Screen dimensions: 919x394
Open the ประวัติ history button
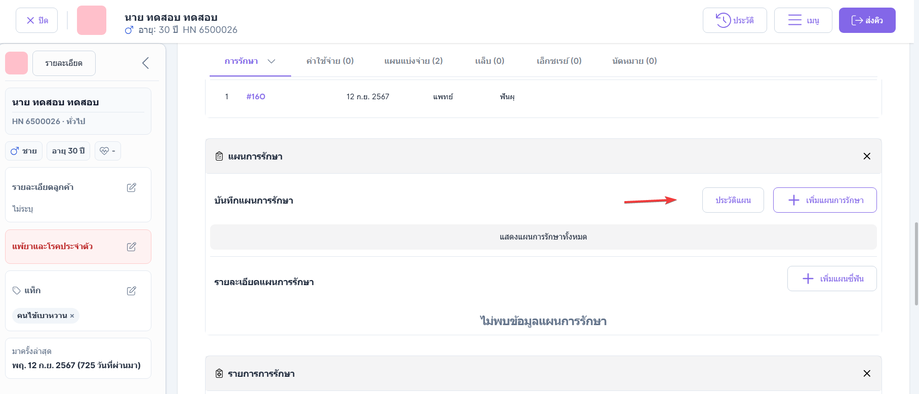coord(735,21)
